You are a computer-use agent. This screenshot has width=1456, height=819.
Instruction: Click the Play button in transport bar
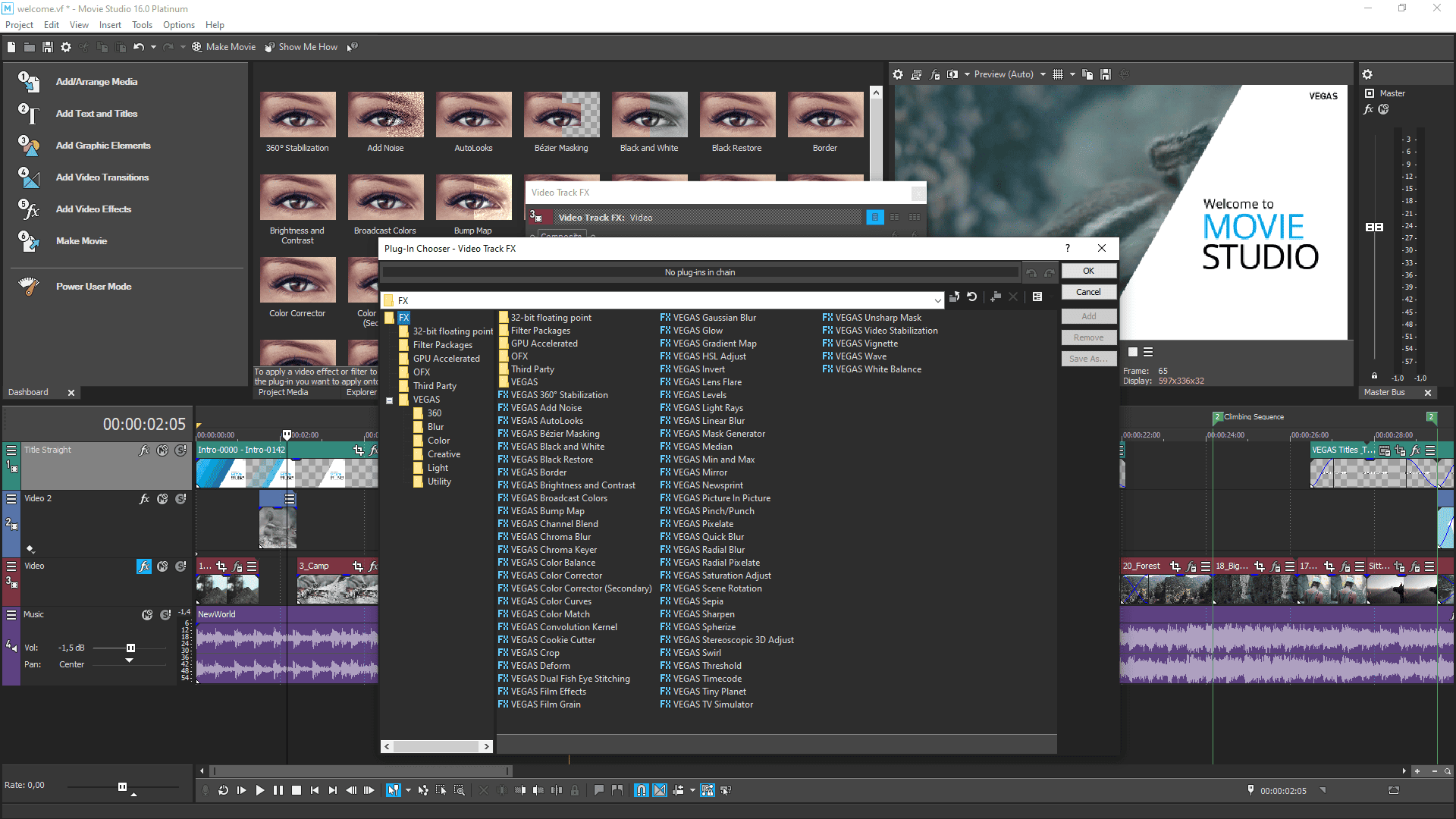coord(260,790)
